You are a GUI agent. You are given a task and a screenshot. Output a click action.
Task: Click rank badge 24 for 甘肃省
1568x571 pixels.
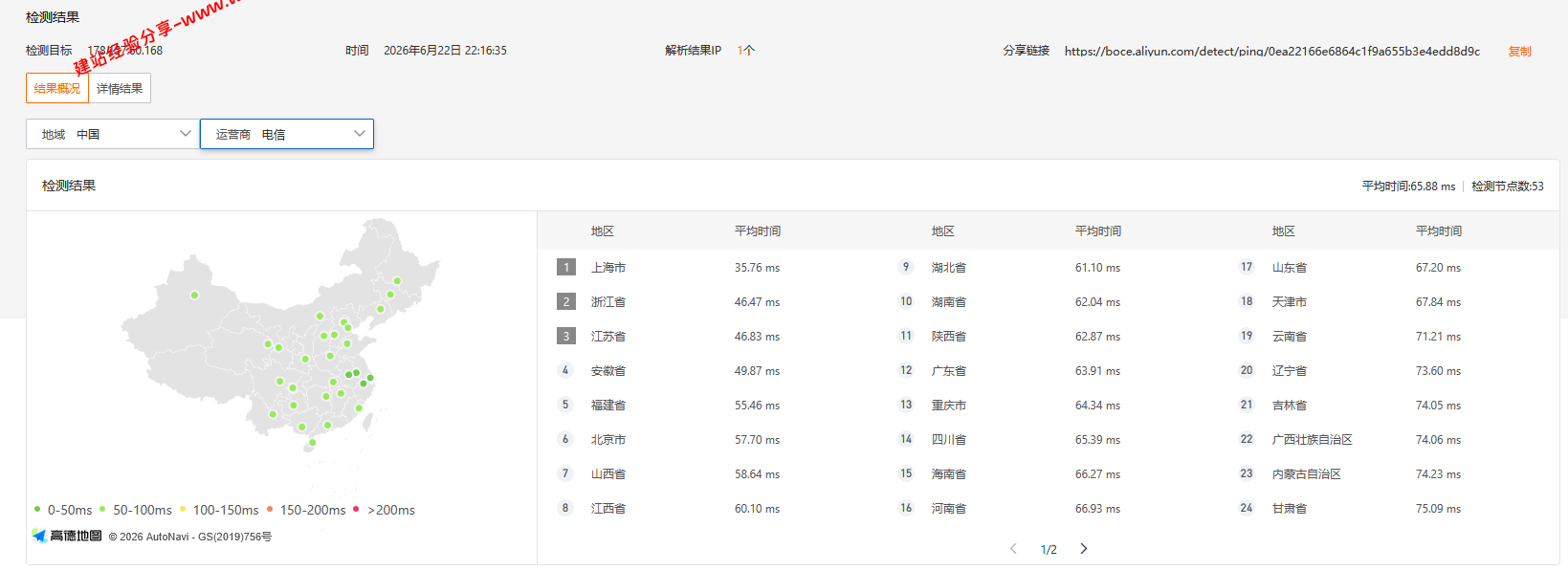pos(1247,508)
